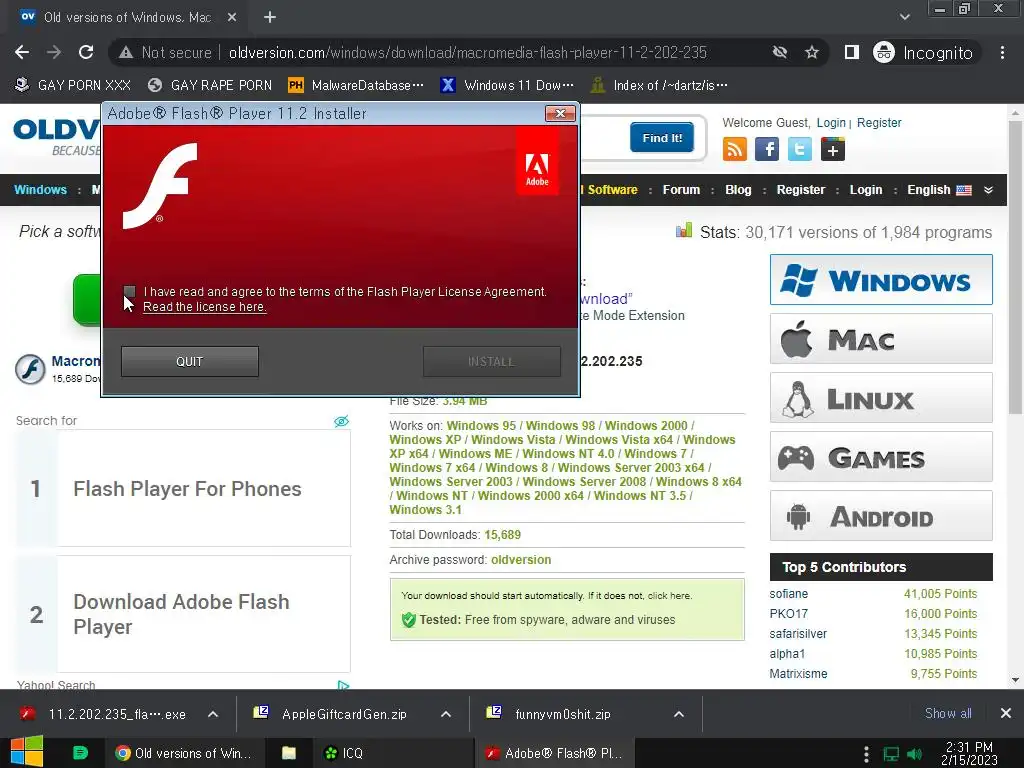Image resolution: width=1024 pixels, height=768 pixels.
Task: Open Blog in the site nav bar
Action: (x=738, y=190)
